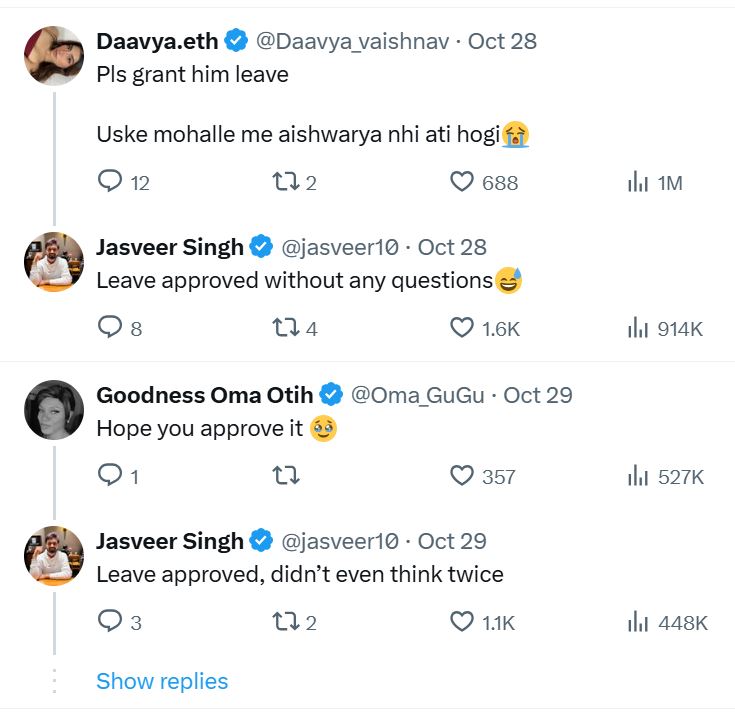Retweet Daavya.eth's 'Pls grant him leave' post
The height and width of the screenshot is (715, 735).
(x=285, y=182)
